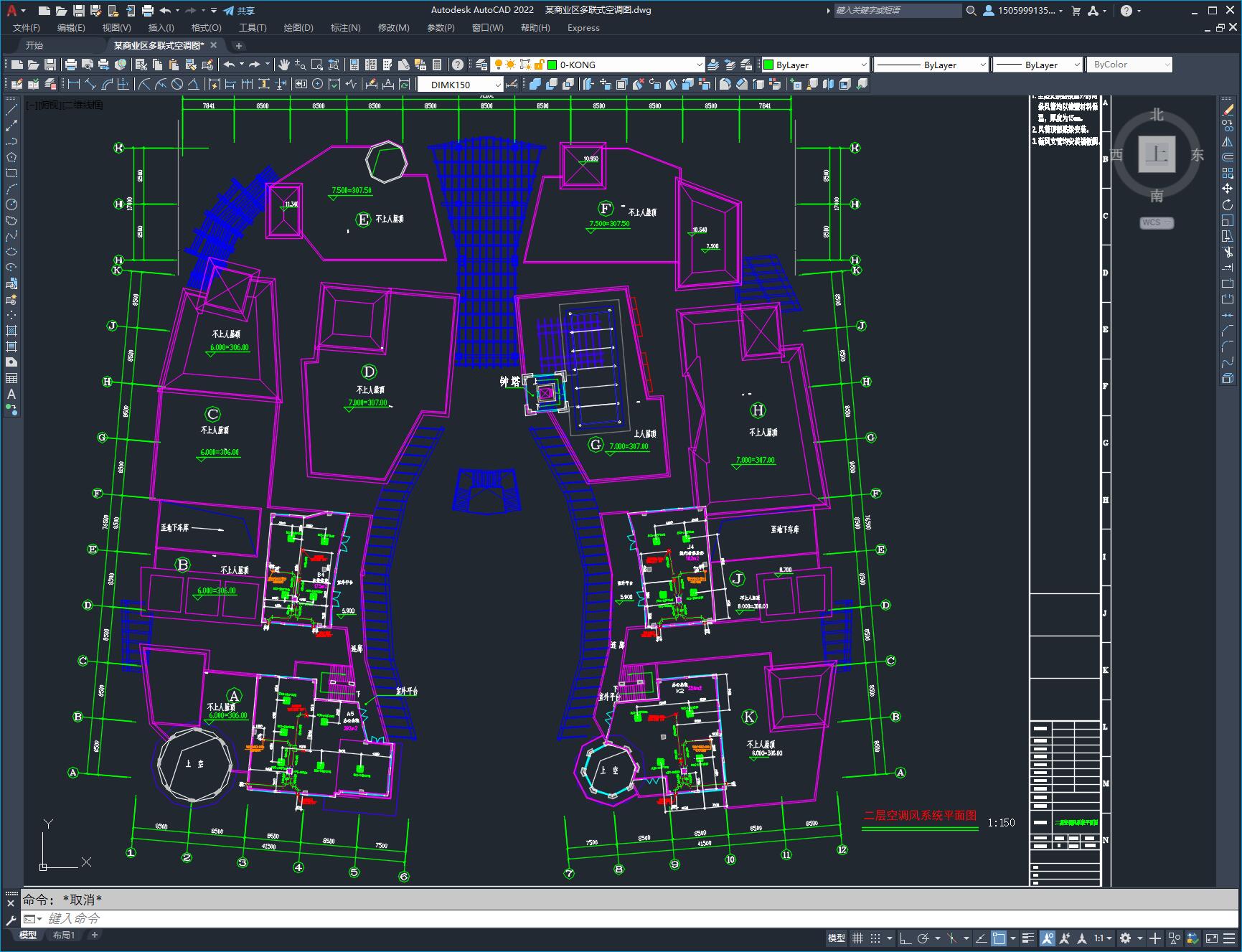Toggle snap mode in status bar
The height and width of the screenshot is (952, 1242).
[875, 938]
